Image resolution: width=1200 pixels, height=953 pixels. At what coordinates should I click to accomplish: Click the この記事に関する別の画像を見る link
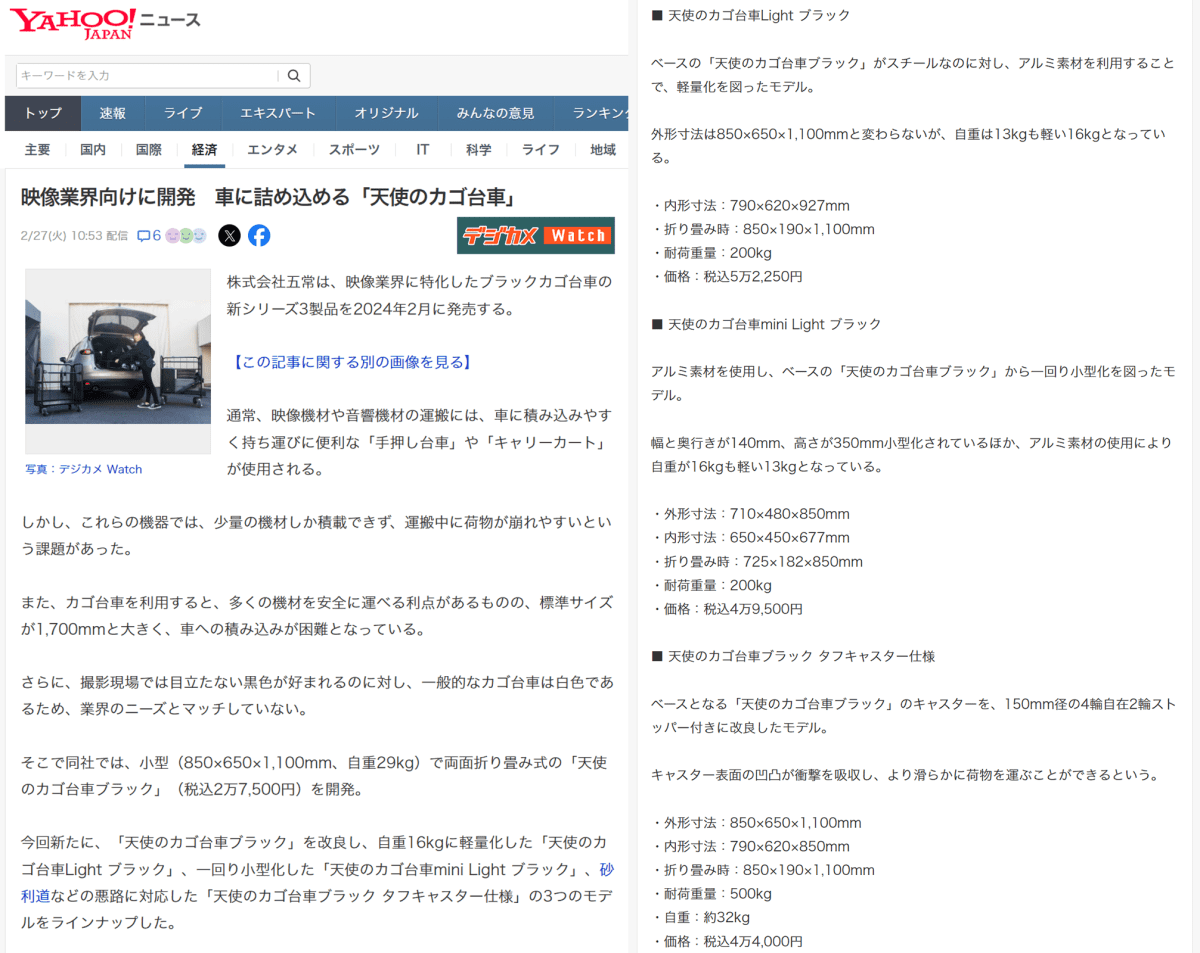[351, 362]
